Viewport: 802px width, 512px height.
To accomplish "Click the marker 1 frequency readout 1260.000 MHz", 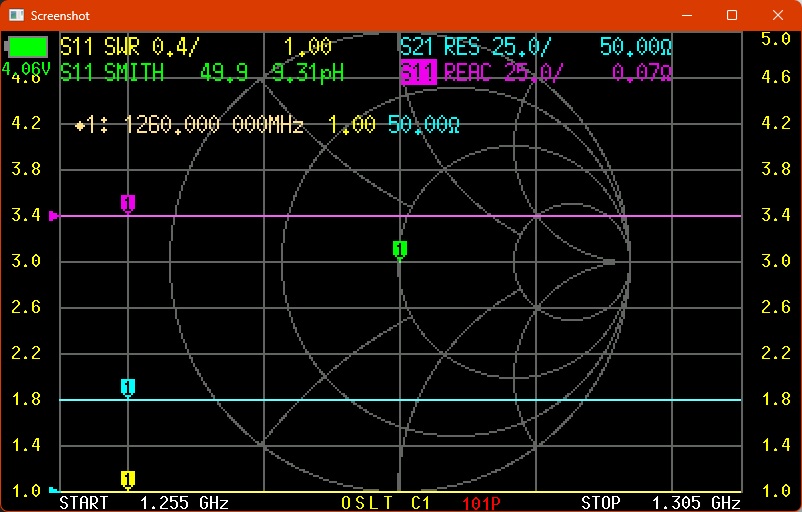I will click(222, 125).
